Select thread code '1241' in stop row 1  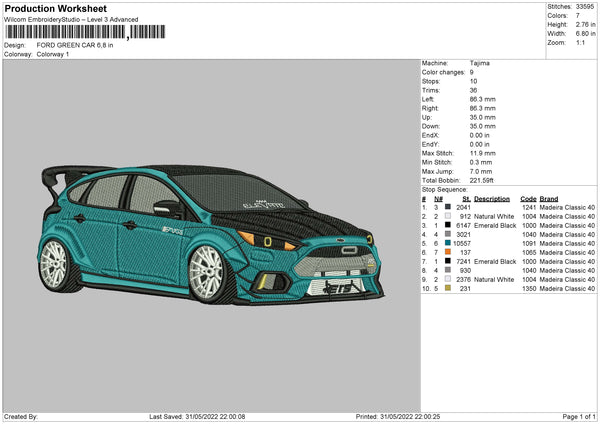click(x=529, y=207)
